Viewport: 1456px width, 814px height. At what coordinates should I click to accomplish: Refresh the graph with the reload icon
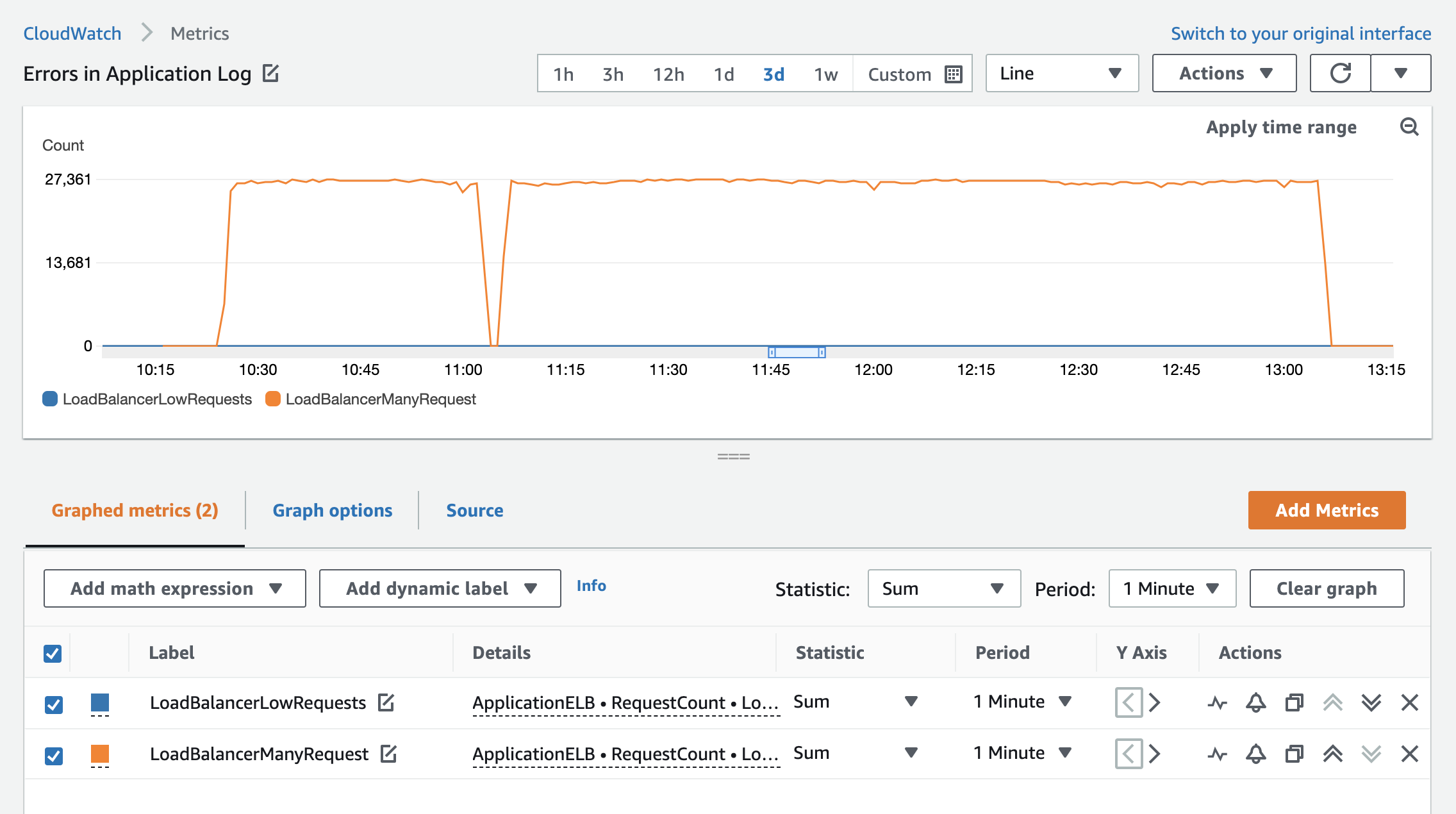coord(1339,73)
